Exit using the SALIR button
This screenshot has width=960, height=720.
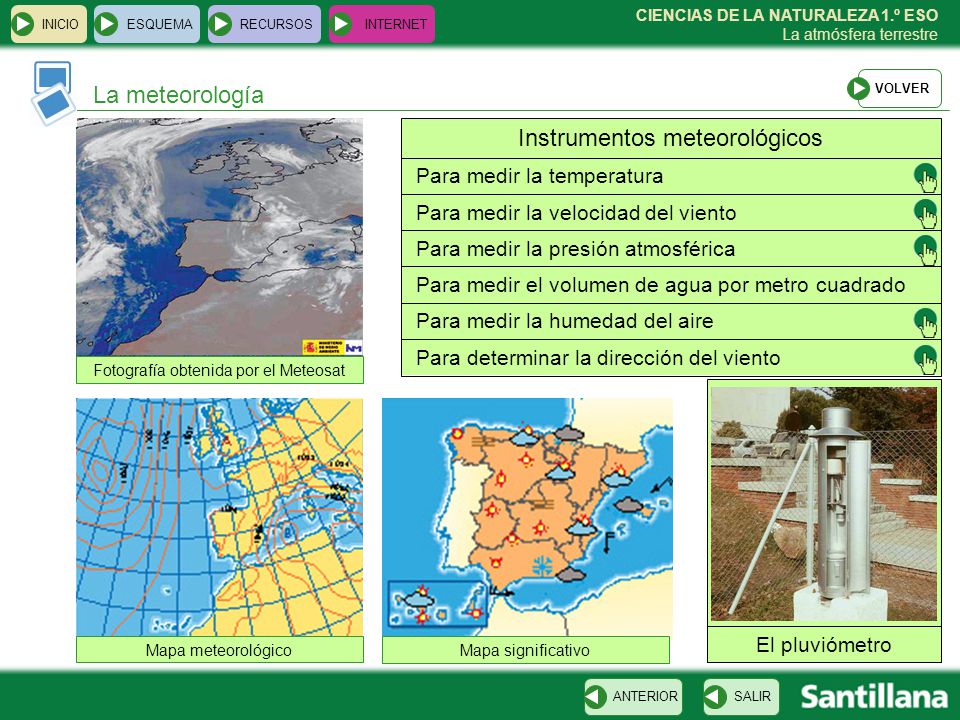tap(741, 696)
